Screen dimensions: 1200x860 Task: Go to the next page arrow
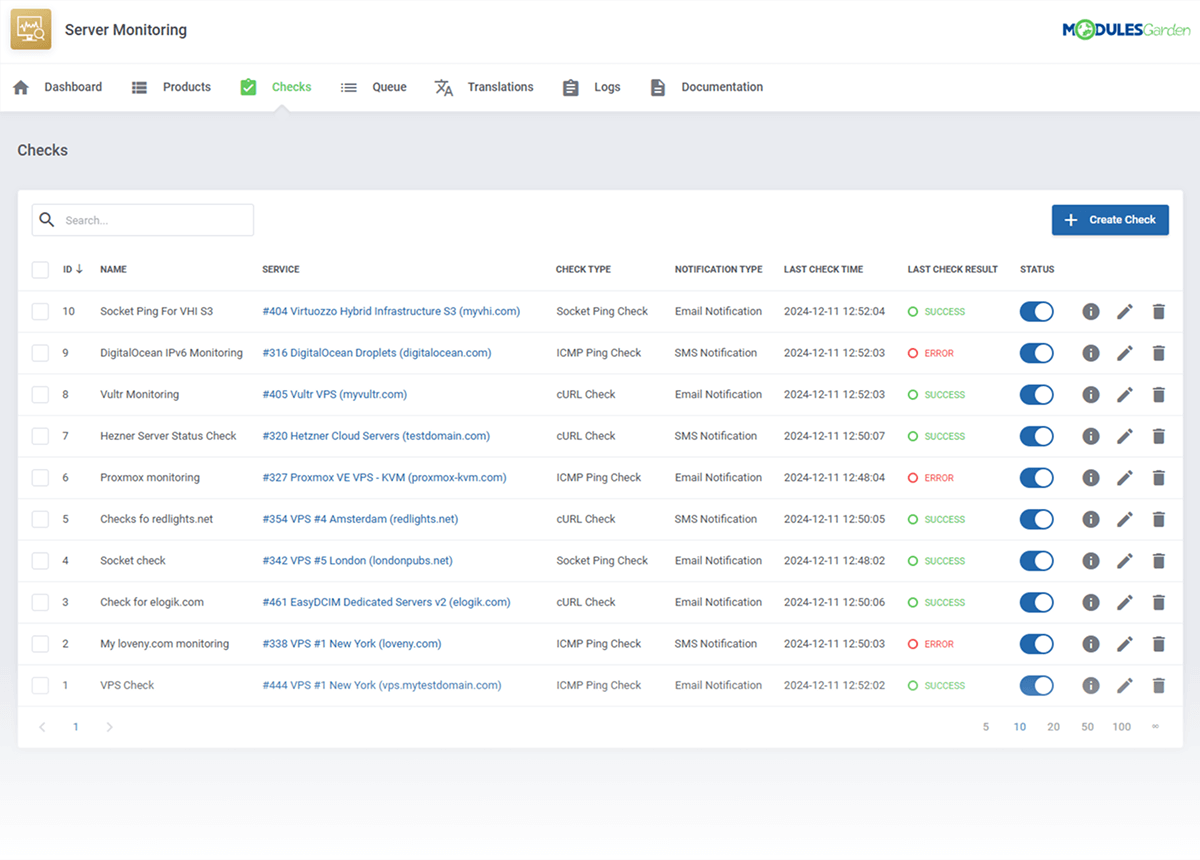tap(109, 727)
